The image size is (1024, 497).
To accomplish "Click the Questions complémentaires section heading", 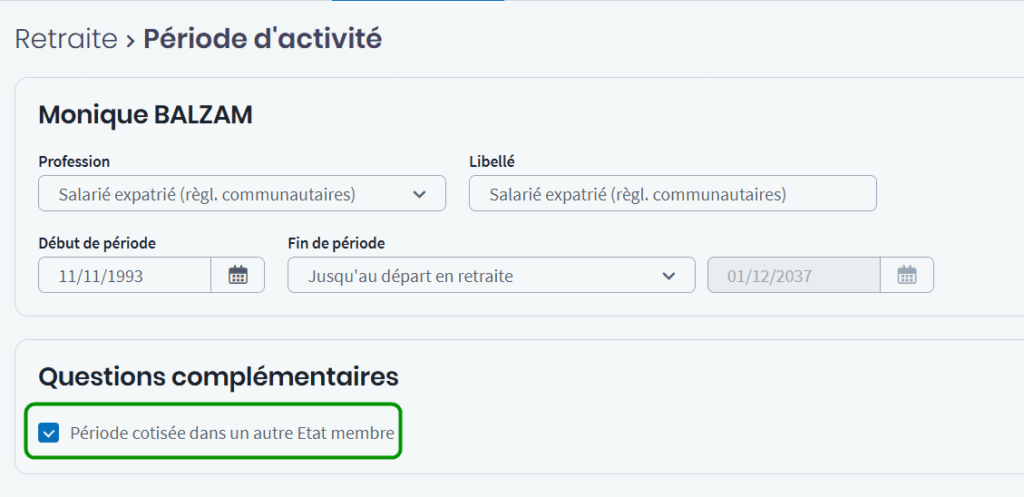I will [x=218, y=377].
